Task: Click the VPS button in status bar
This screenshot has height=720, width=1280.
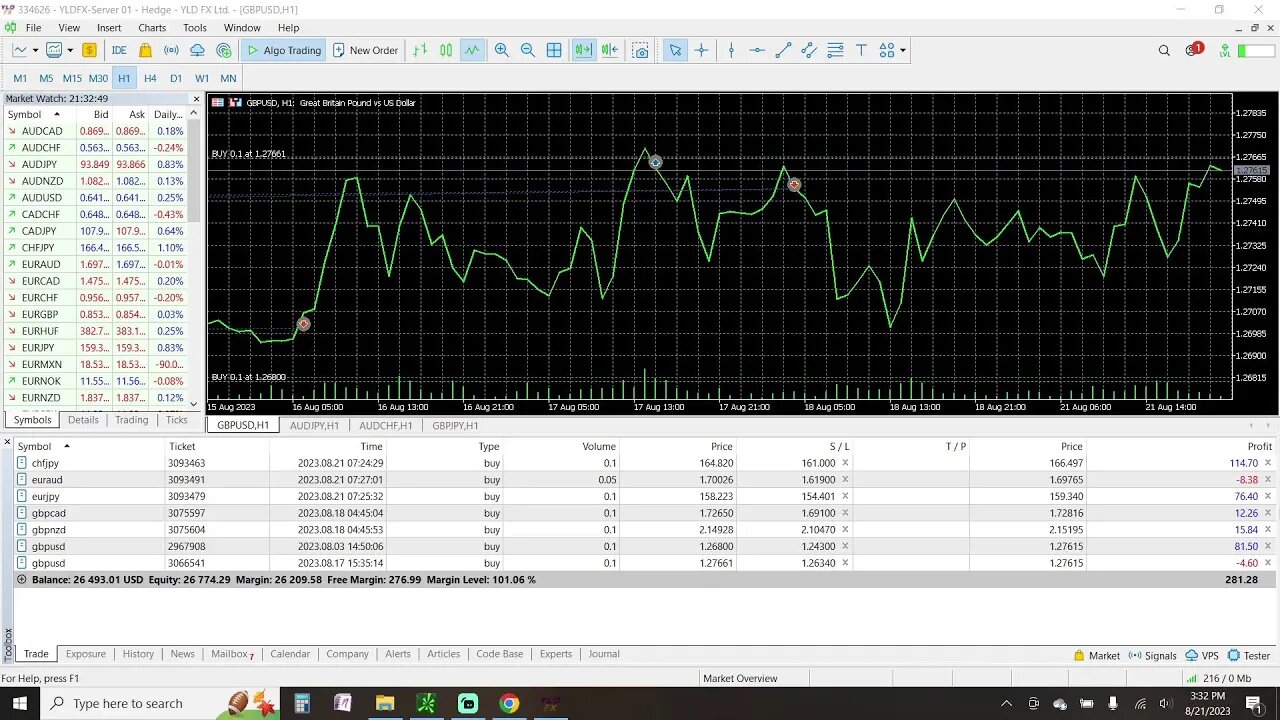Action: [1202, 656]
